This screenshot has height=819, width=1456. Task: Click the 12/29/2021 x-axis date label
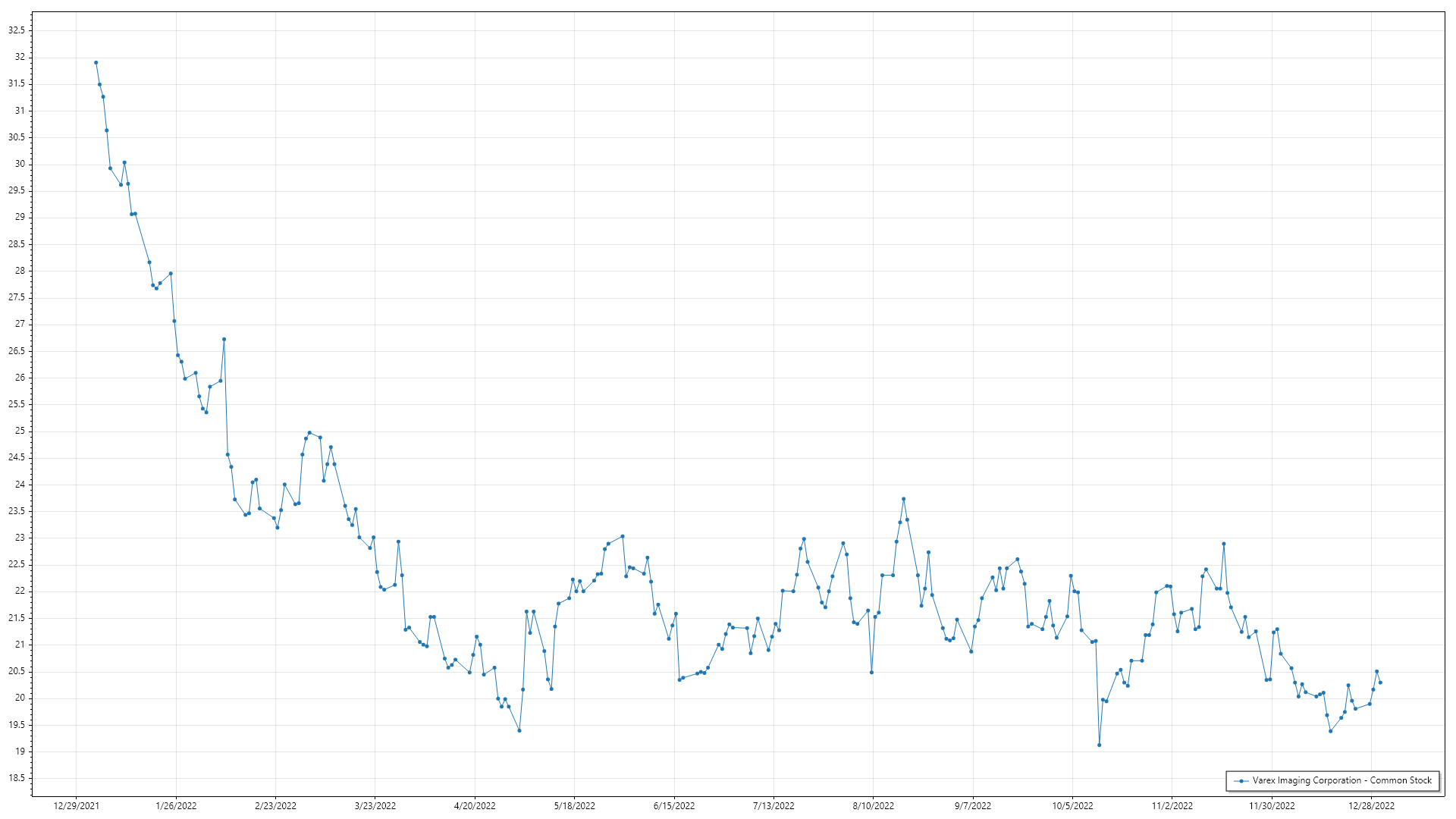(x=77, y=805)
